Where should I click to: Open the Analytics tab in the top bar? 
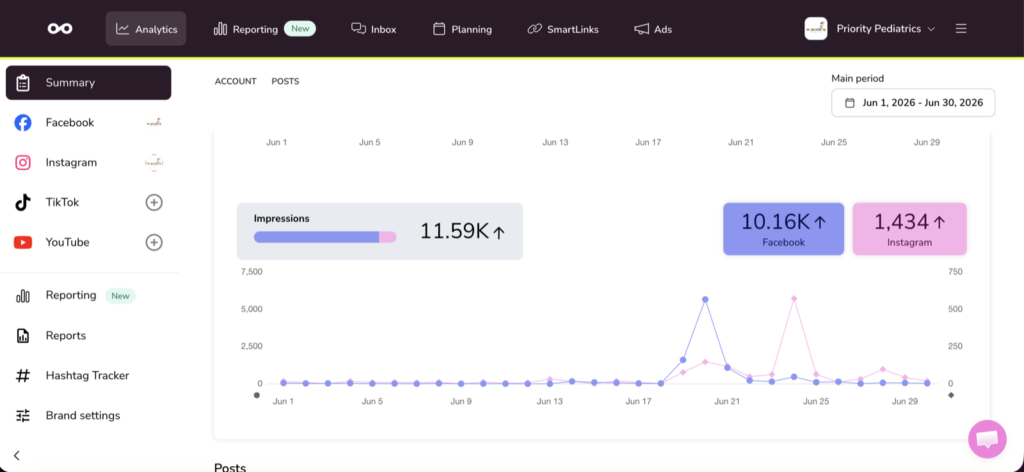[146, 29]
